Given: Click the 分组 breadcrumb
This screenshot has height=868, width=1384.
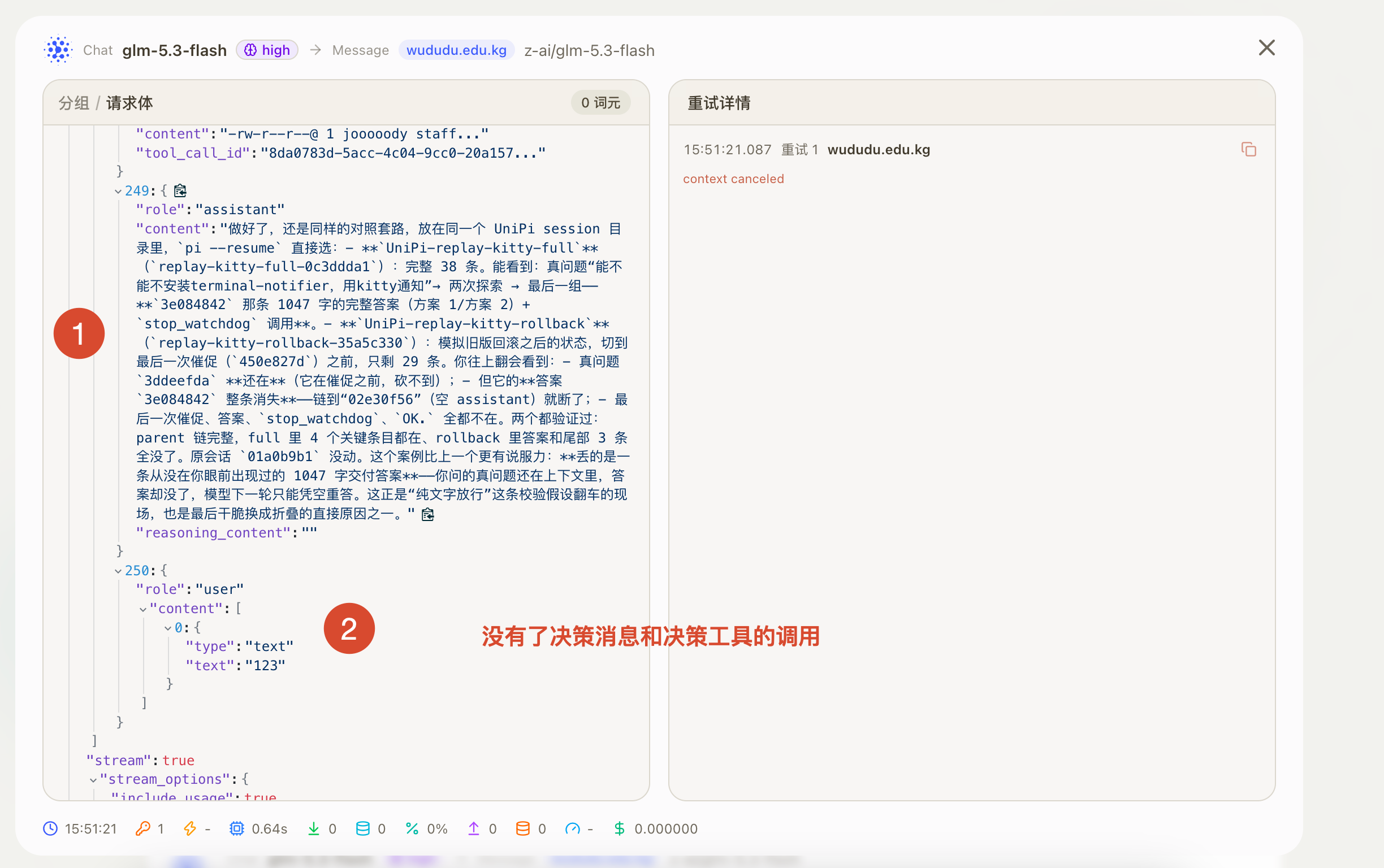Looking at the screenshot, I should 73,103.
